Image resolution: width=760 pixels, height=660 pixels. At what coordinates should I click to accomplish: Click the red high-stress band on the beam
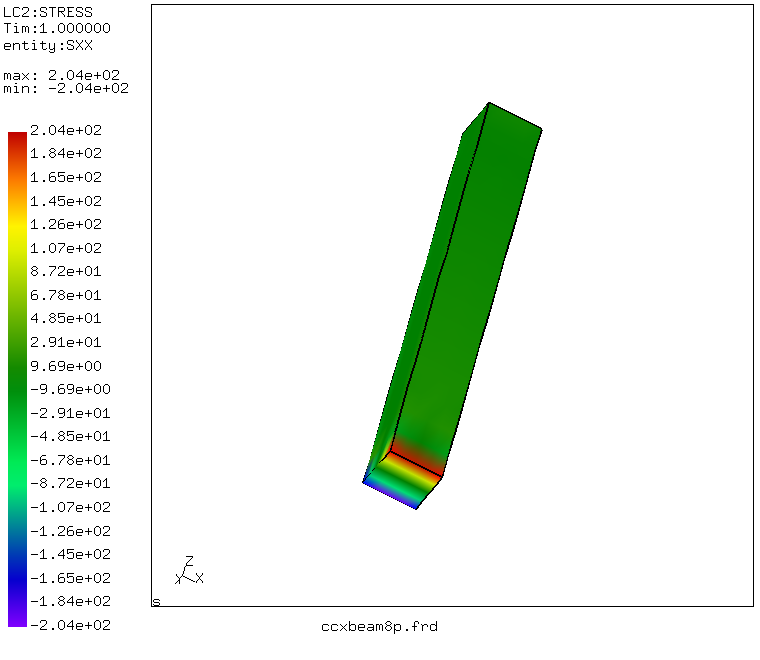click(x=417, y=458)
